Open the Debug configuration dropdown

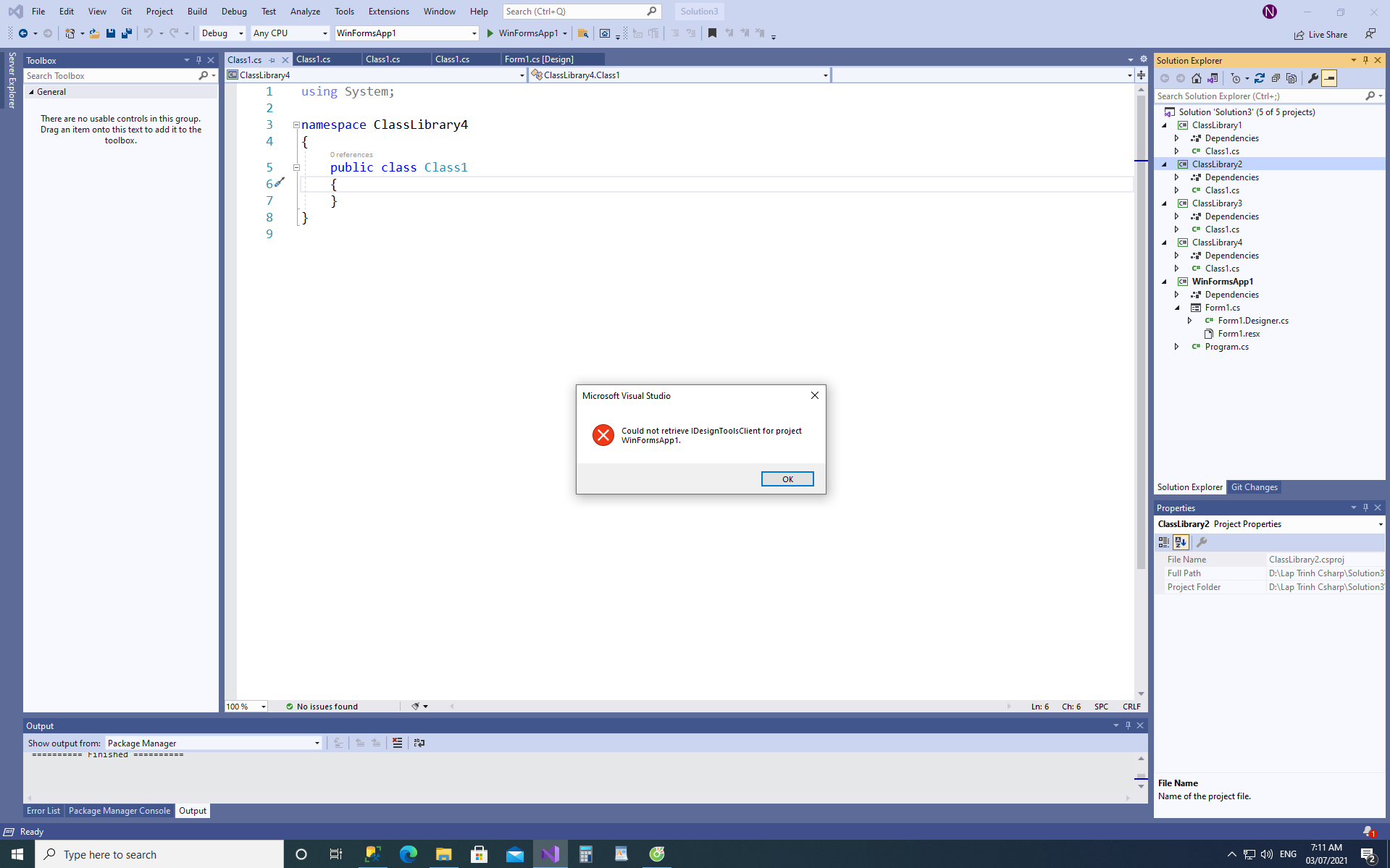[x=222, y=33]
